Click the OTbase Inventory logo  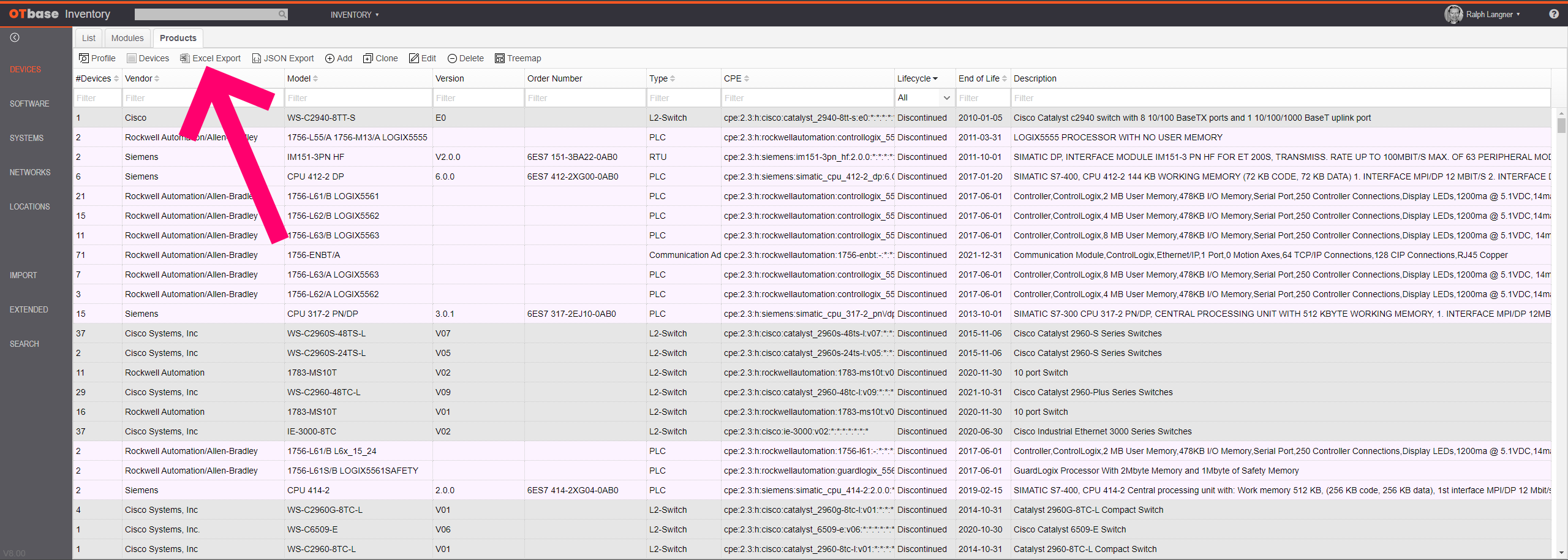59,14
